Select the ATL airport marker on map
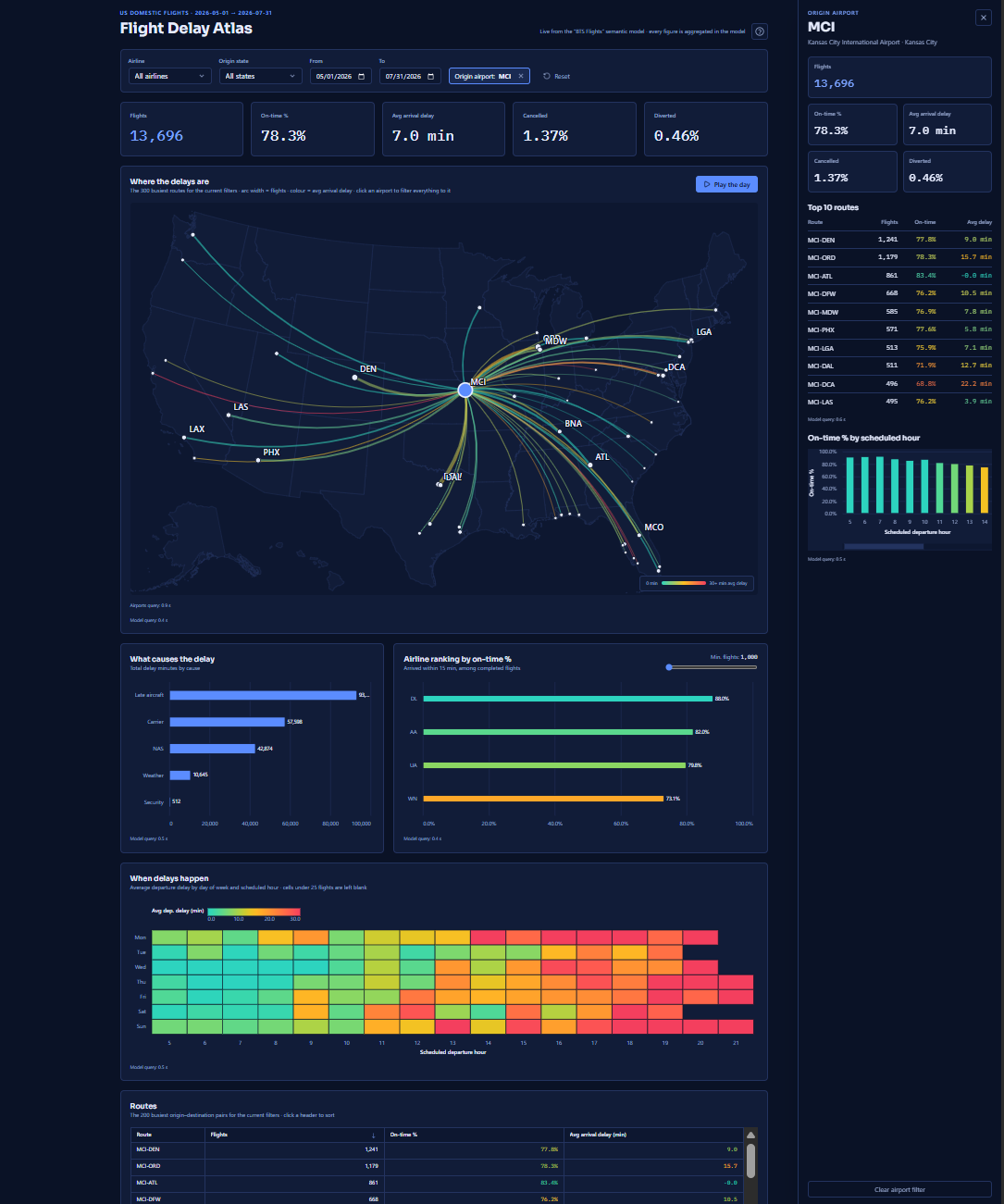This screenshot has height=1204, width=1004. (590, 465)
